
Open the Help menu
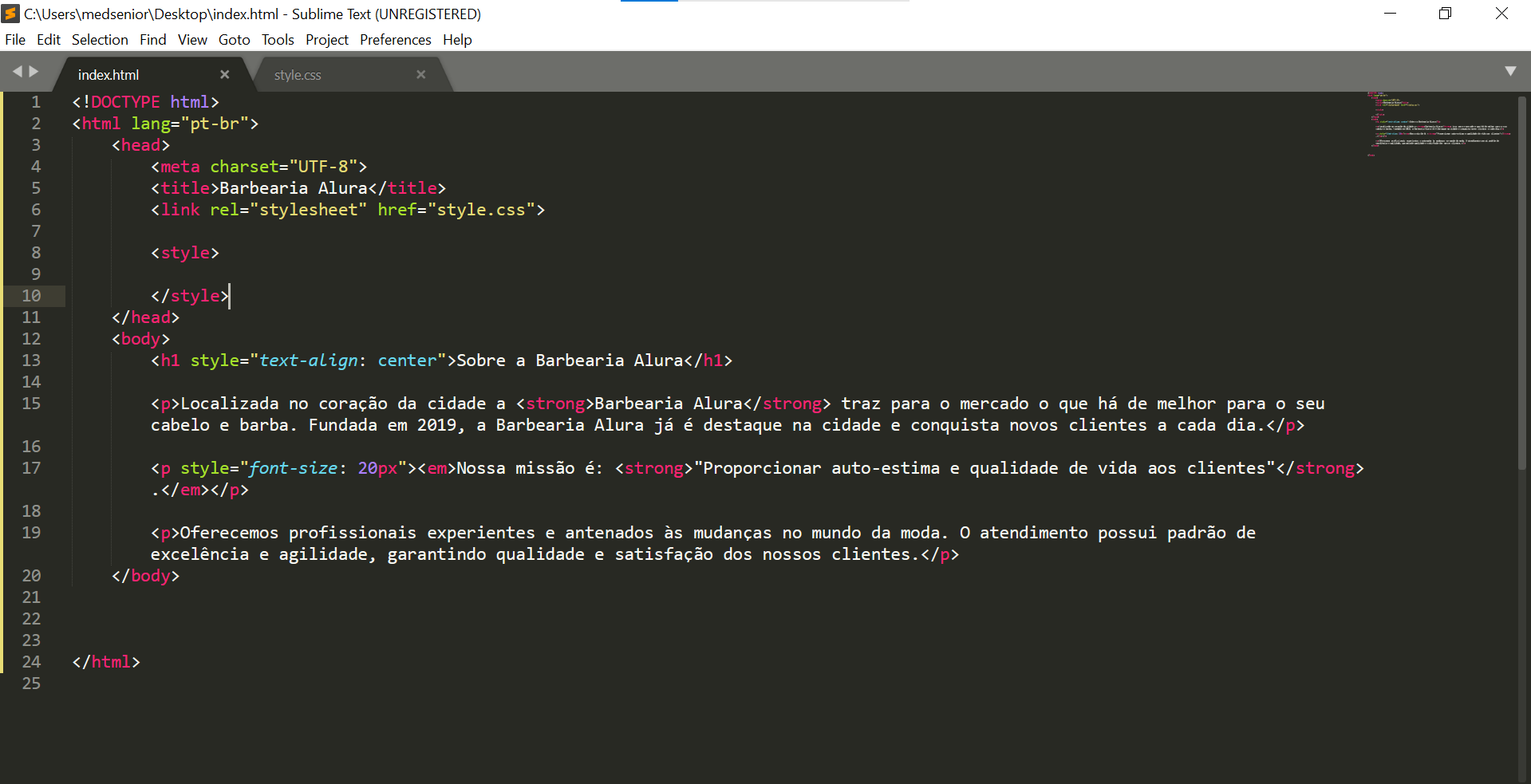[457, 40]
